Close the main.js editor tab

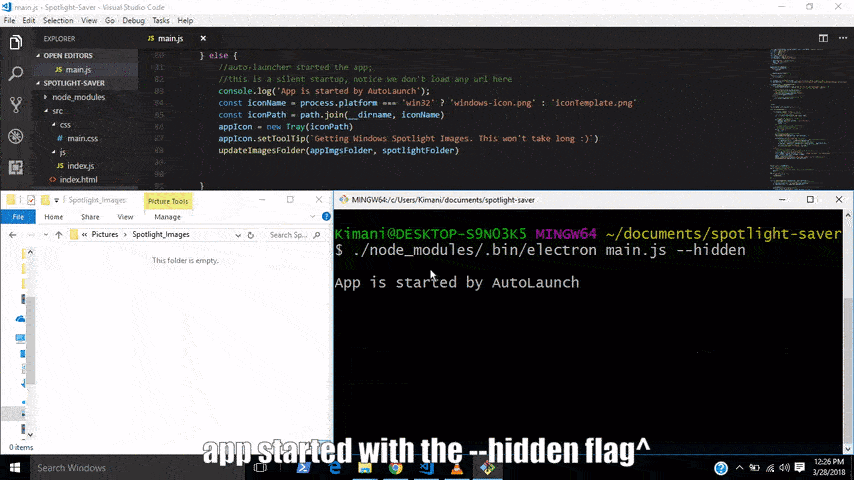point(203,38)
